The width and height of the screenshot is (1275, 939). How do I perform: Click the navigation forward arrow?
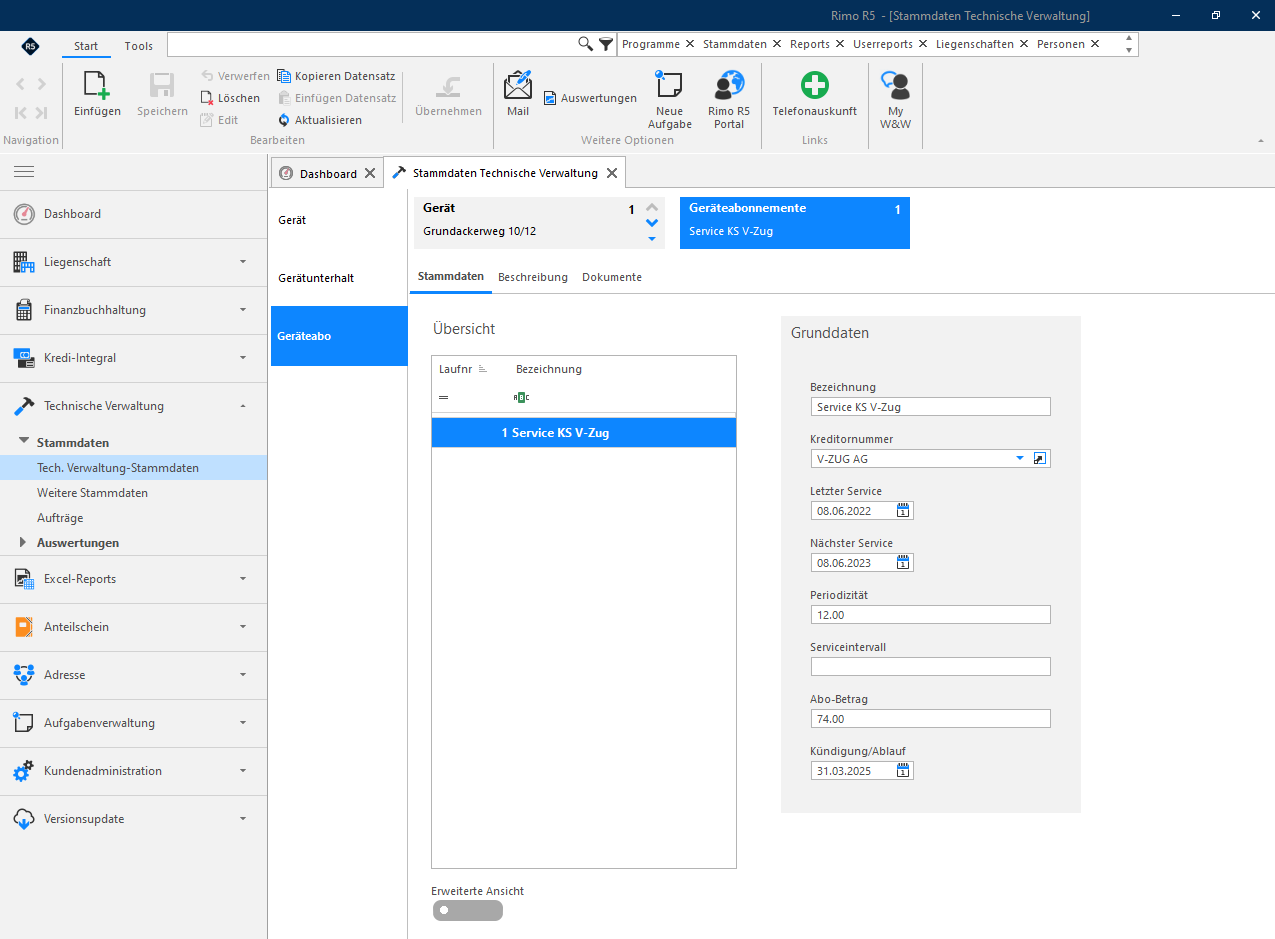click(41, 84)
